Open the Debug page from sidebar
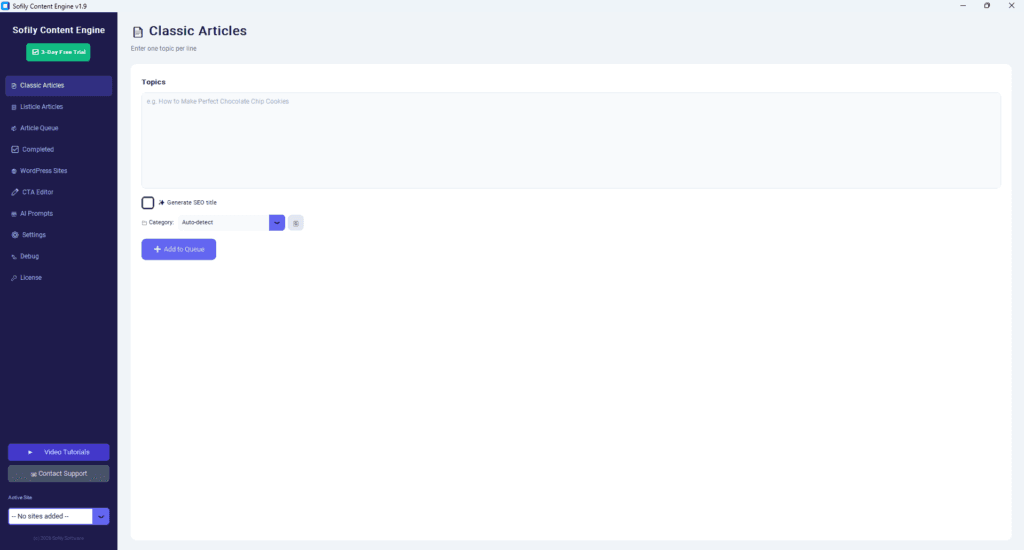This screenshot has height=550, width=1024. 30,256
